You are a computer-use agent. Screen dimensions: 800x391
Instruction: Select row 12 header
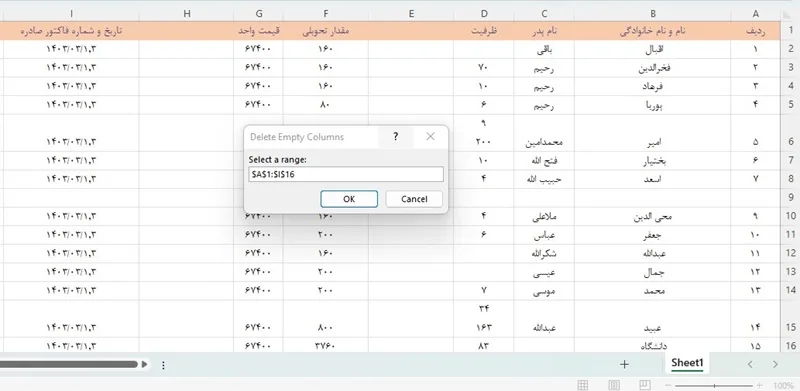tap(790, 253)
